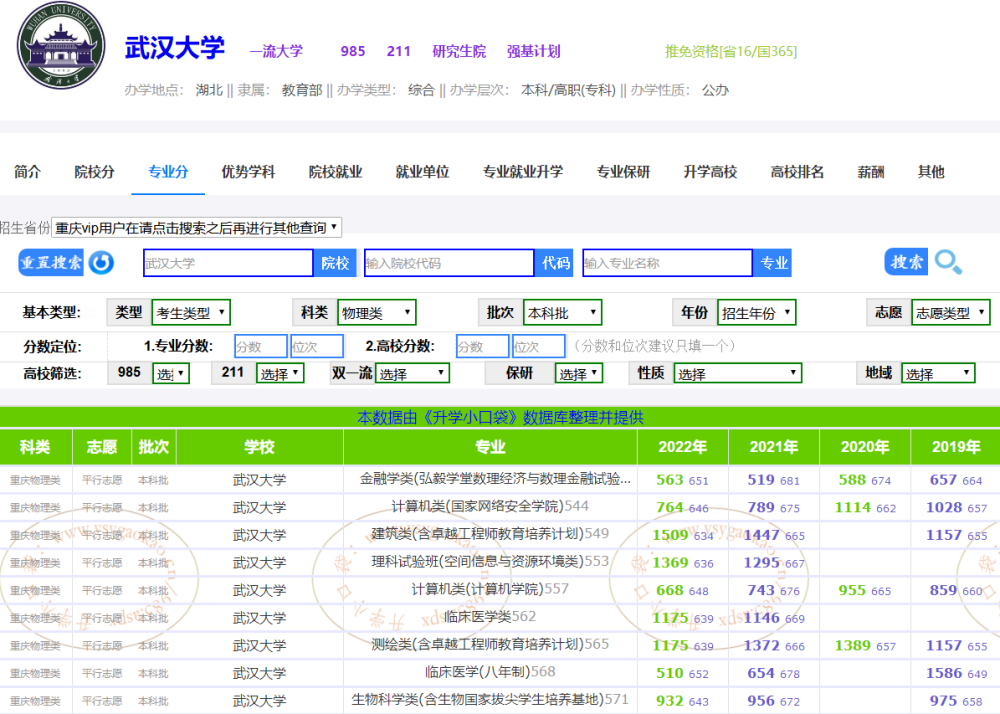Open the 招生省份 province dropdown
Image resolution: width=1000 pixels, height=714 pixels.
coord(196,228)
